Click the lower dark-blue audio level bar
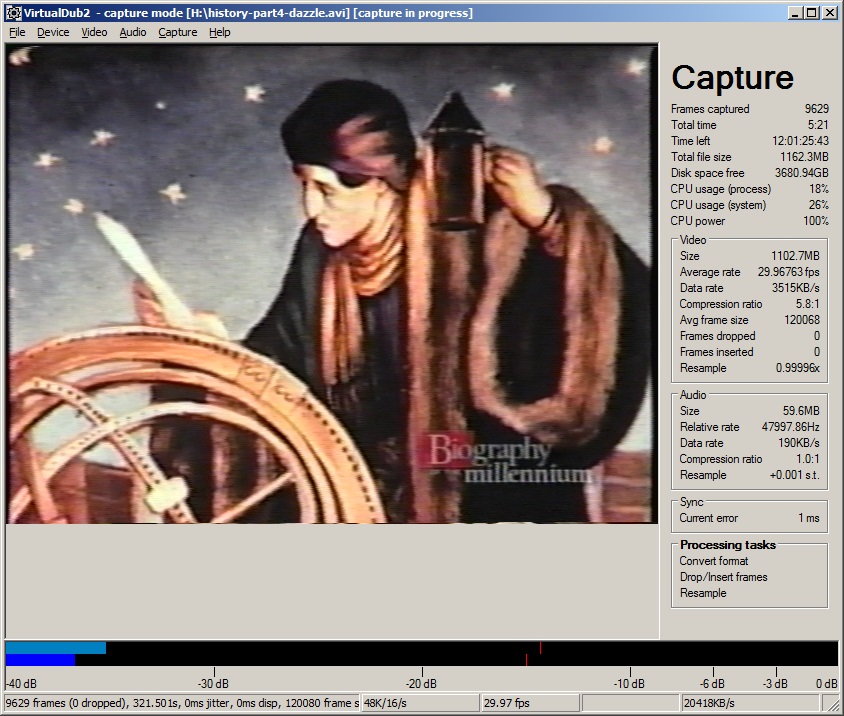Screen dimensions: 844x716 click(40, 660)
